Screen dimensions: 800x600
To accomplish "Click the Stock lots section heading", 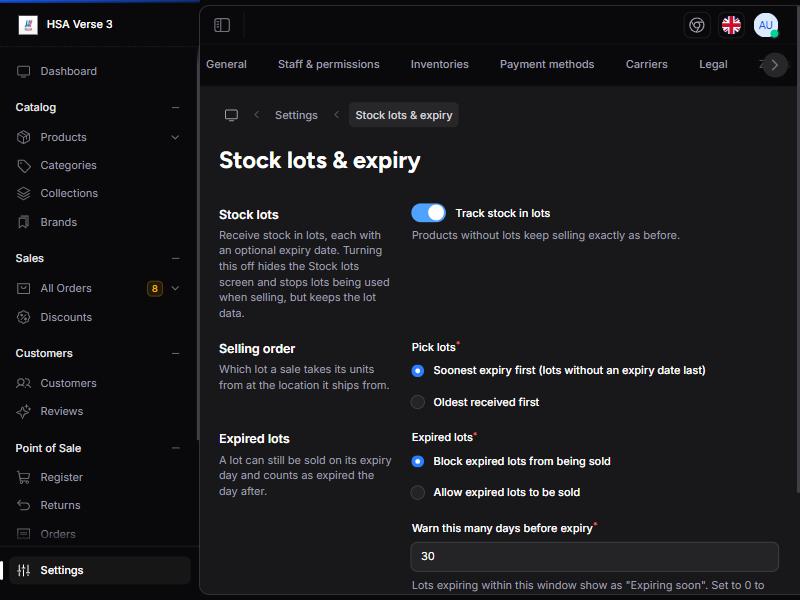I will (248, 215).
